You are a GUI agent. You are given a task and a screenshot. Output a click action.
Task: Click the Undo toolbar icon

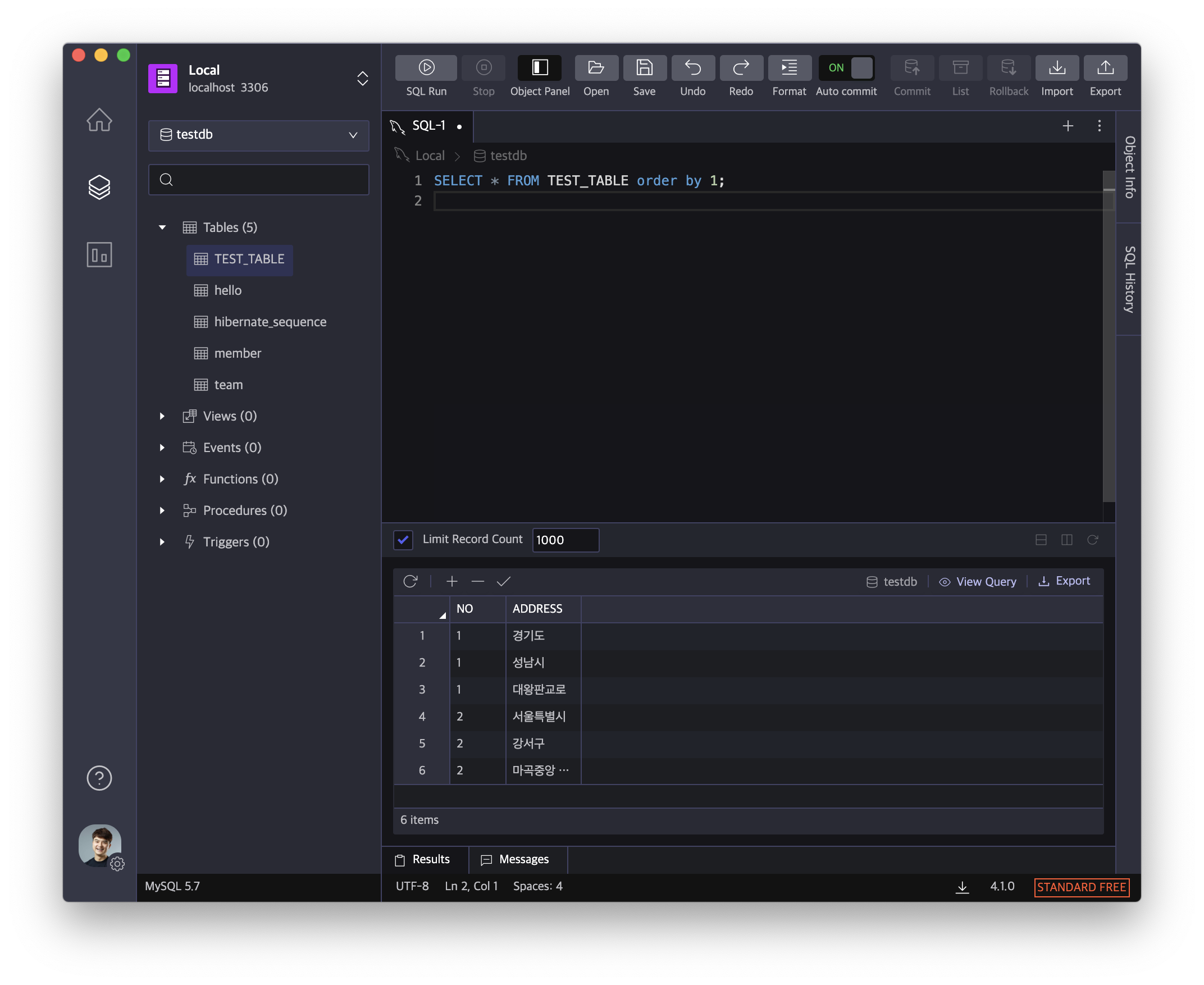point(692,69)
